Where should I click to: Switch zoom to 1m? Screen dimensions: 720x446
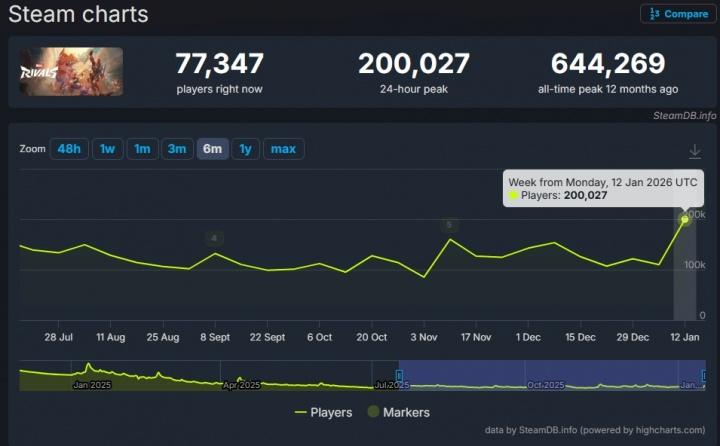pyautogui.click(x=142, y=149)
